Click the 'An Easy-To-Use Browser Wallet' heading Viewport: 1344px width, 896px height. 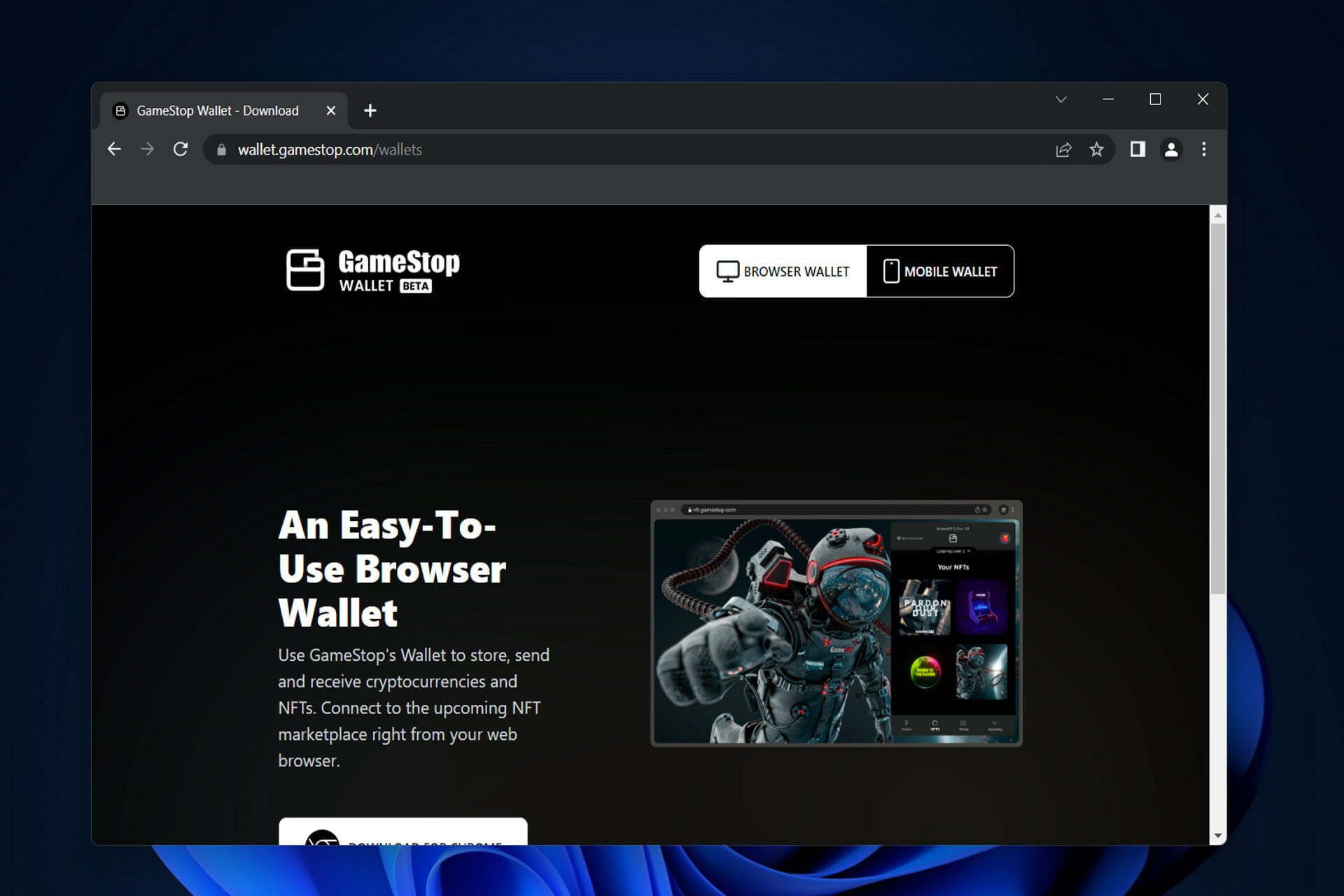[392, 569]
